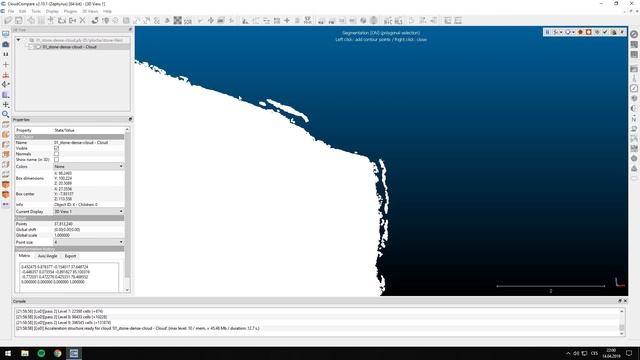The width and height of the screenshot is (640, 360).
Task: Click the crossed-circle plugin icon in right toolbar
Action: 634,34
